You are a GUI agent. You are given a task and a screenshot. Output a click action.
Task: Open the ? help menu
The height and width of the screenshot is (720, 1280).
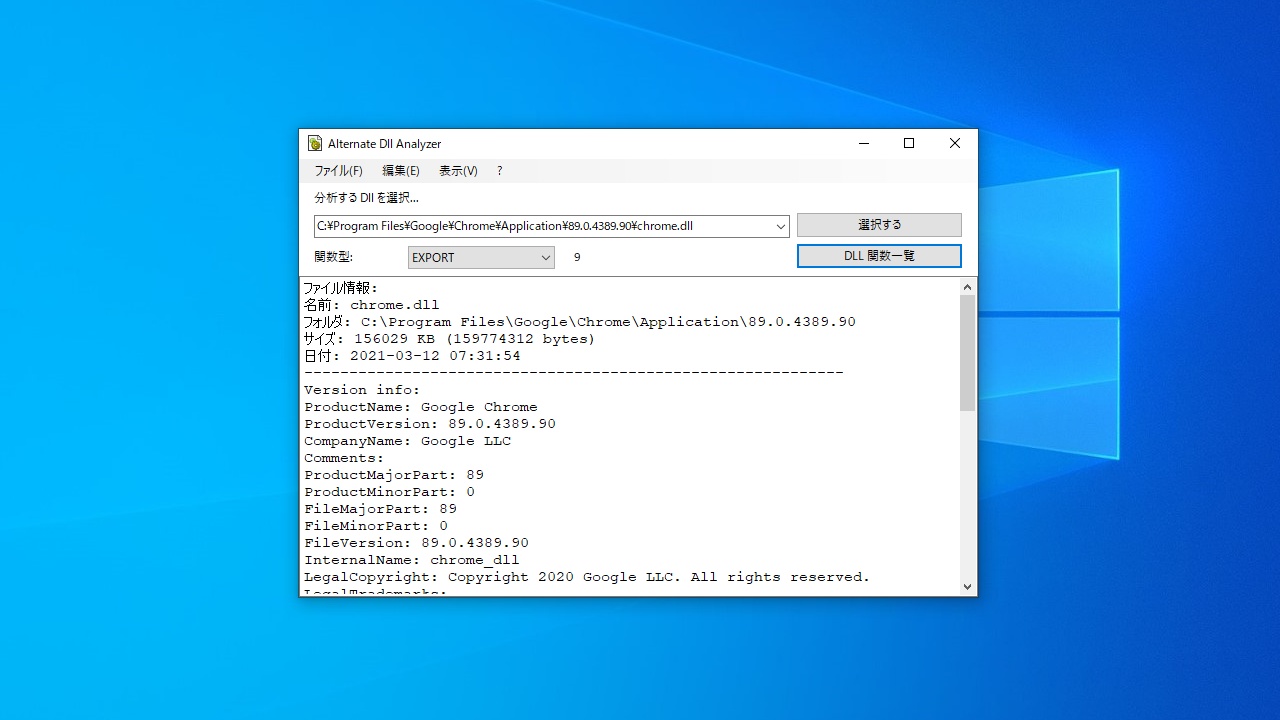[x=499, y=171]
